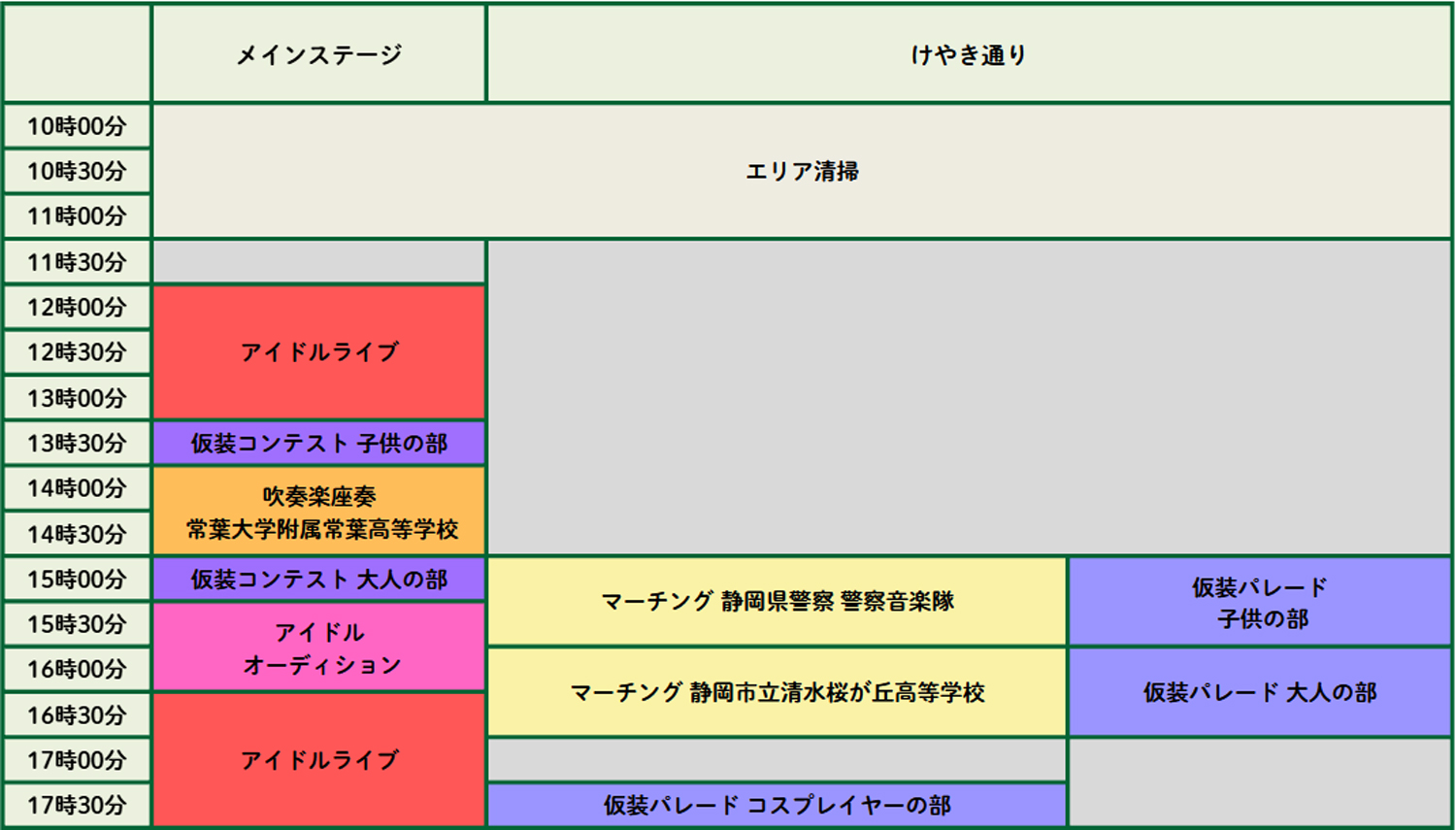Viewport: 1456px width, 830px height.
Task: Click the 13時00分 time row label
Action: [77, 398]
